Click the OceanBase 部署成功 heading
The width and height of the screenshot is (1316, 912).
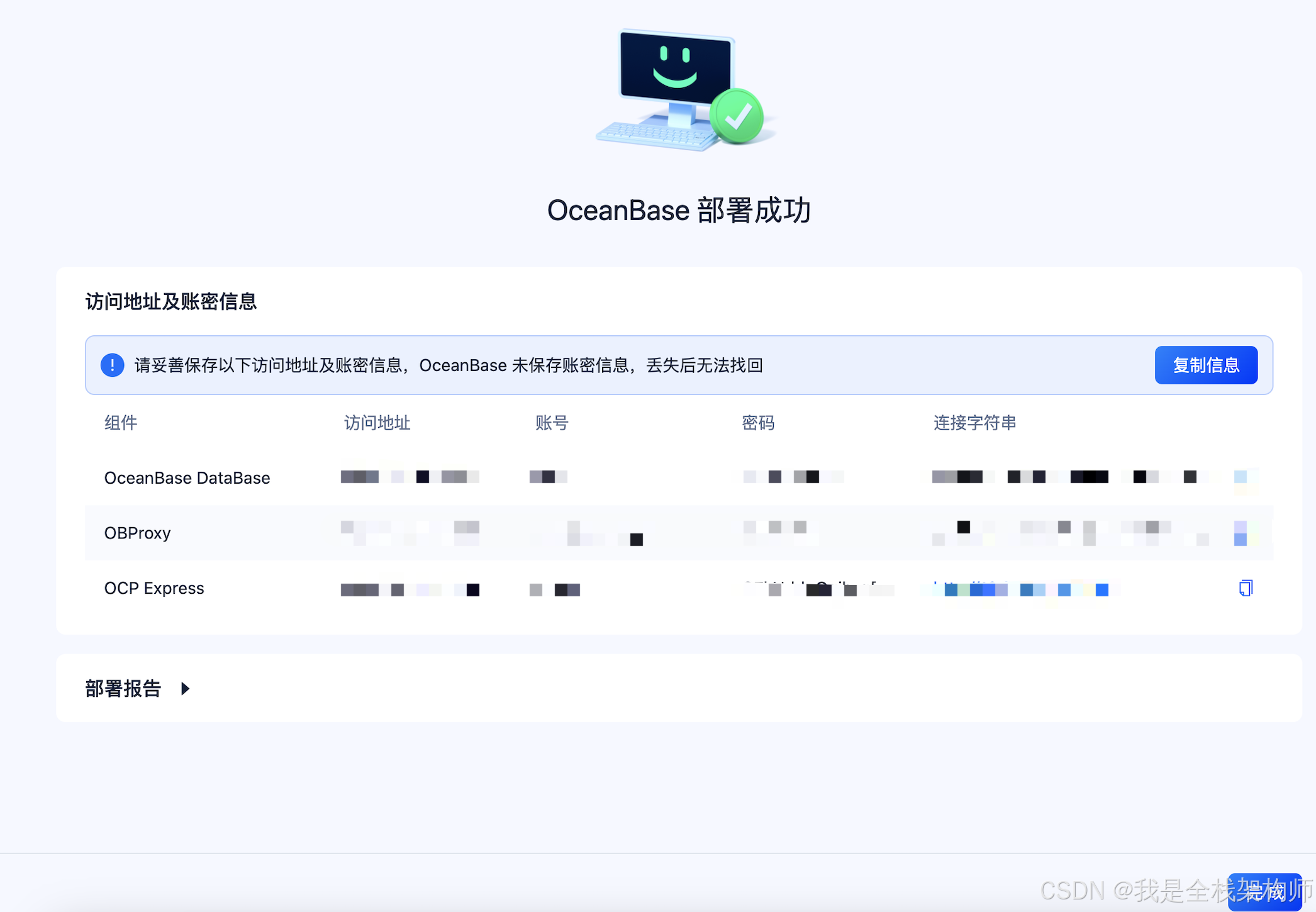(x=679, y=210)
